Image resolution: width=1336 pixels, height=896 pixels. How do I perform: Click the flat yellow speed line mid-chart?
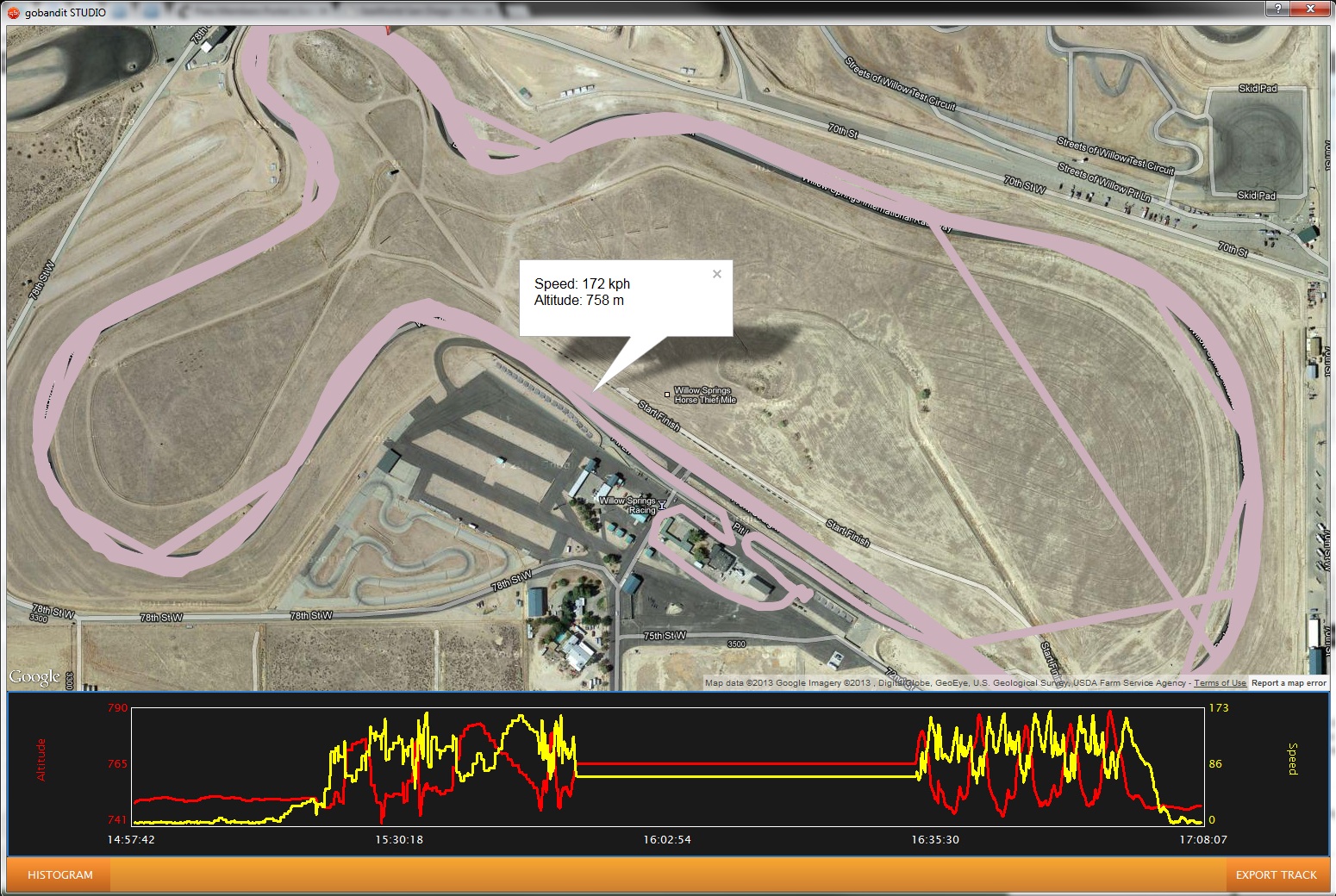(x=746, y=777)
